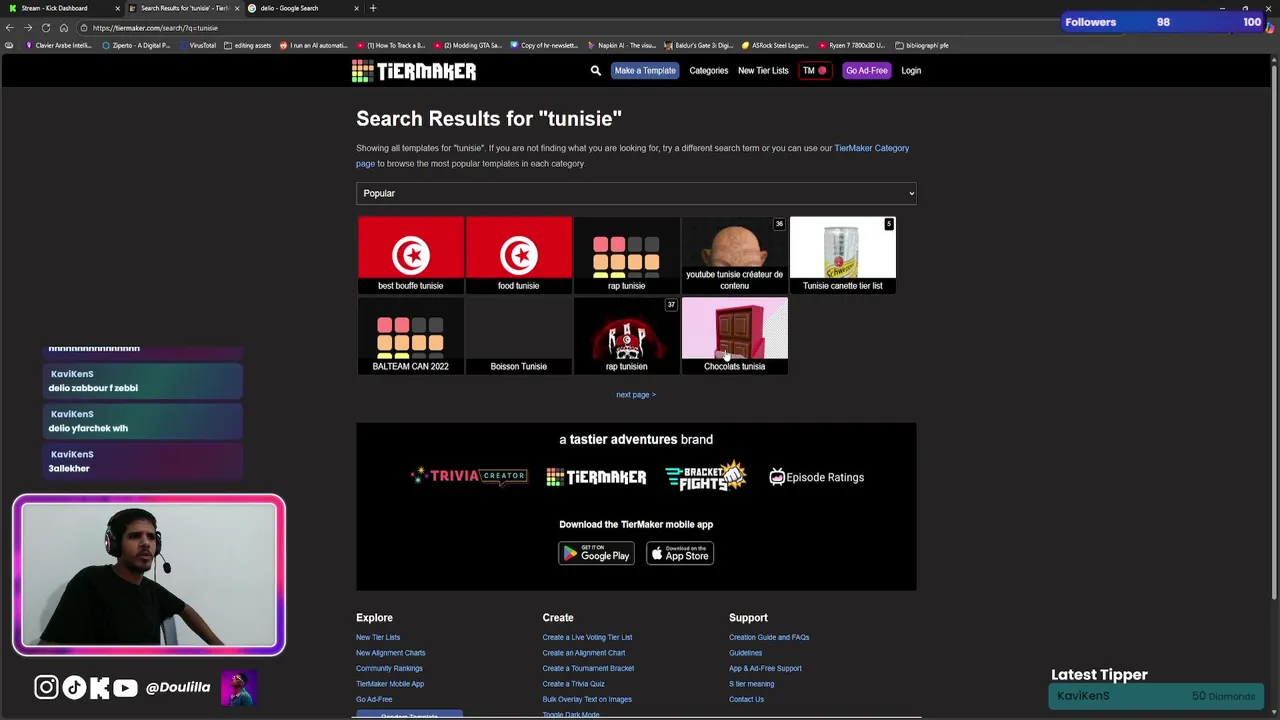Open Bulk Overlay Text on Images link
The height and width of the screenshot is (720, 1280).
coord(587,700)
